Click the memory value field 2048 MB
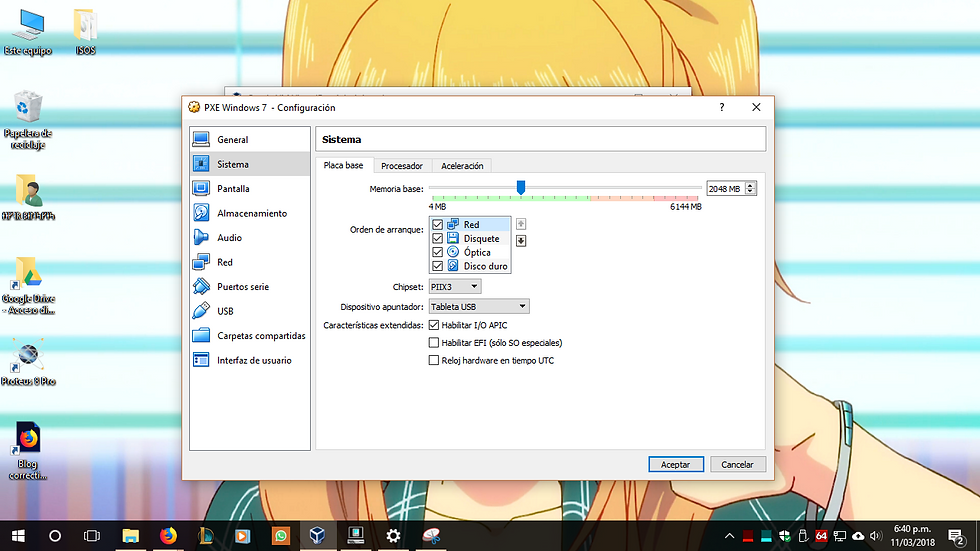980x551 pixels. 725,189
